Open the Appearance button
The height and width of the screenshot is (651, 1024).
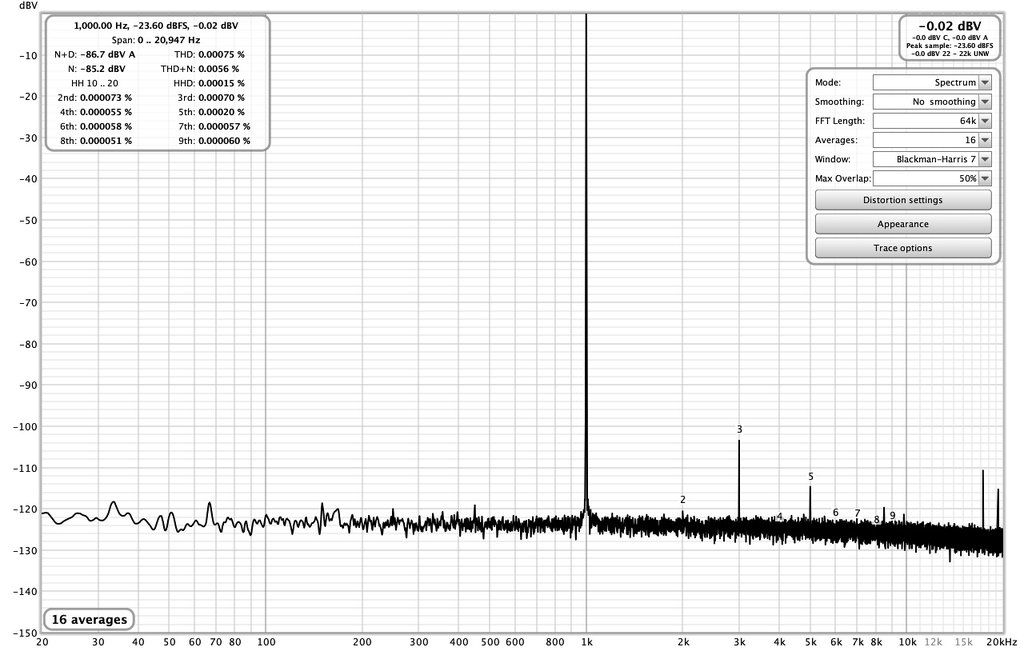pyautogui.click(x=903, y=224)
